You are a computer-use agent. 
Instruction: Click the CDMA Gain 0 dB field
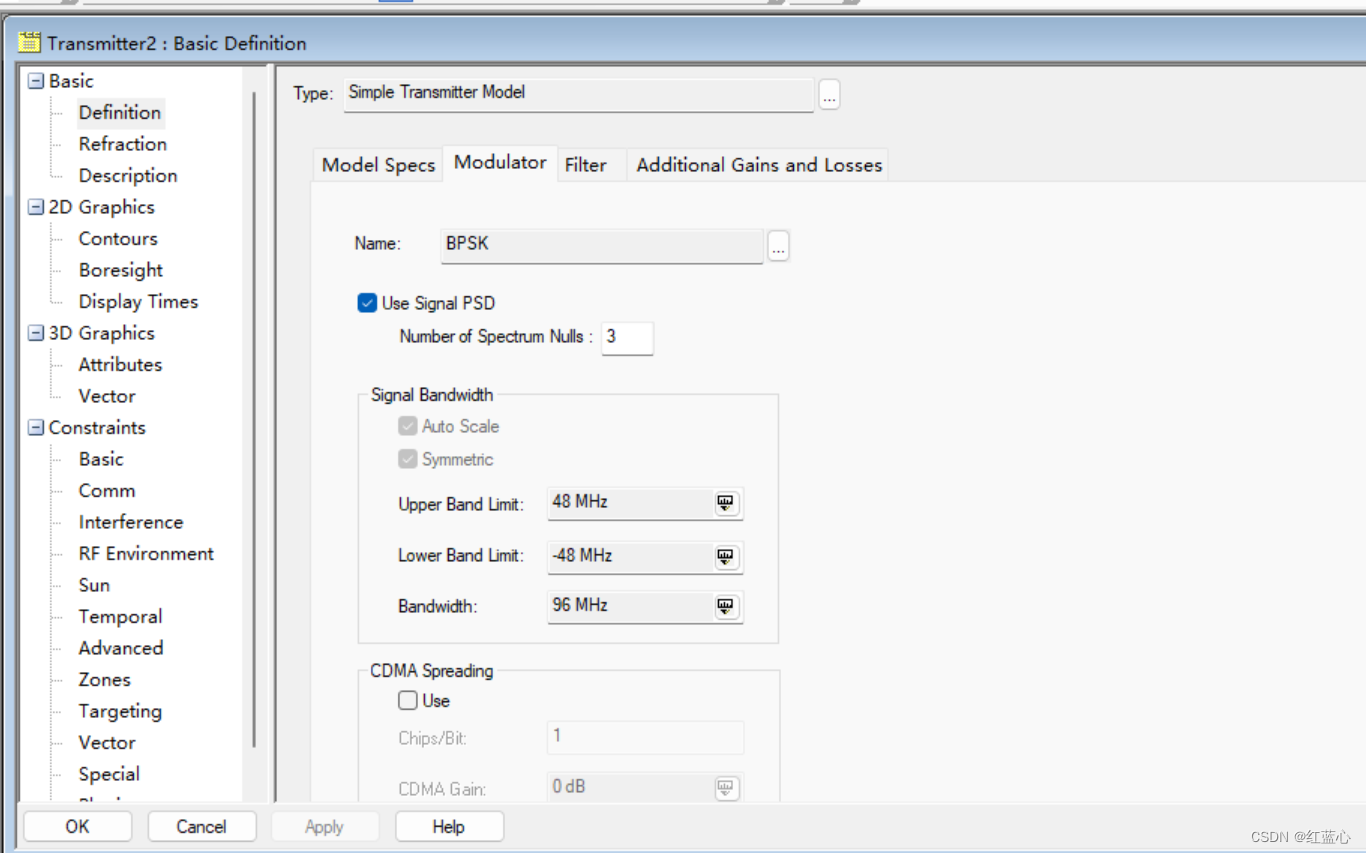[630, 788]
